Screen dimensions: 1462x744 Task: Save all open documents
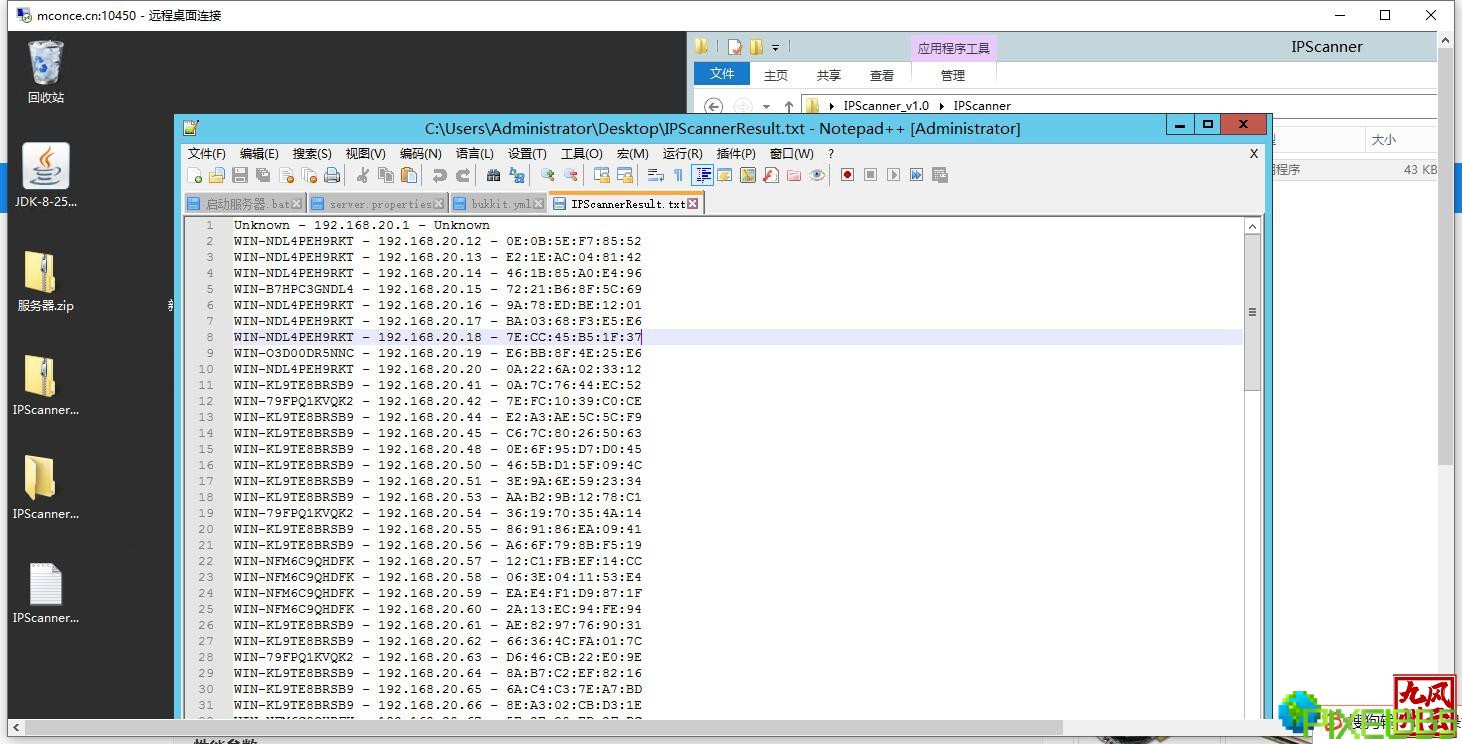tap(263, 175)
